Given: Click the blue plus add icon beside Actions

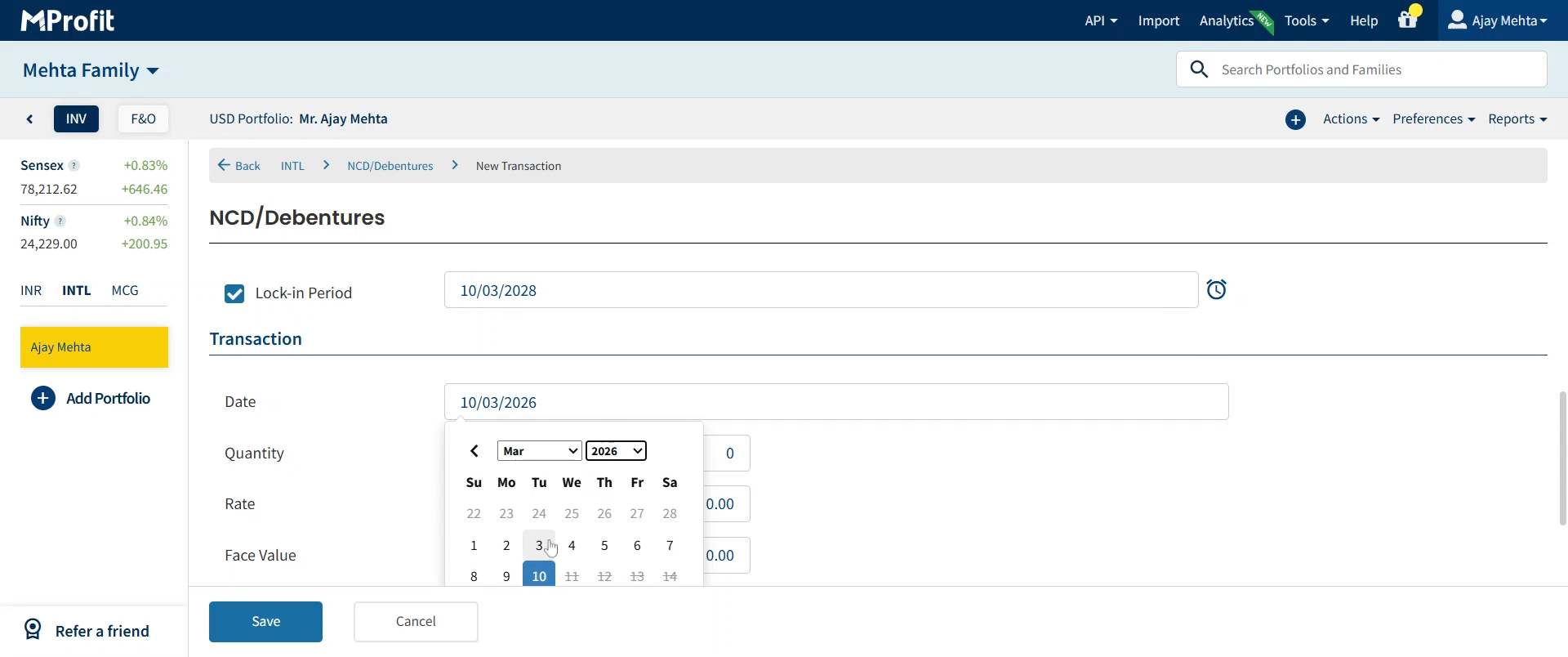Looking at the screenshot, I should pyautogui.click(x=1295, y=120).
